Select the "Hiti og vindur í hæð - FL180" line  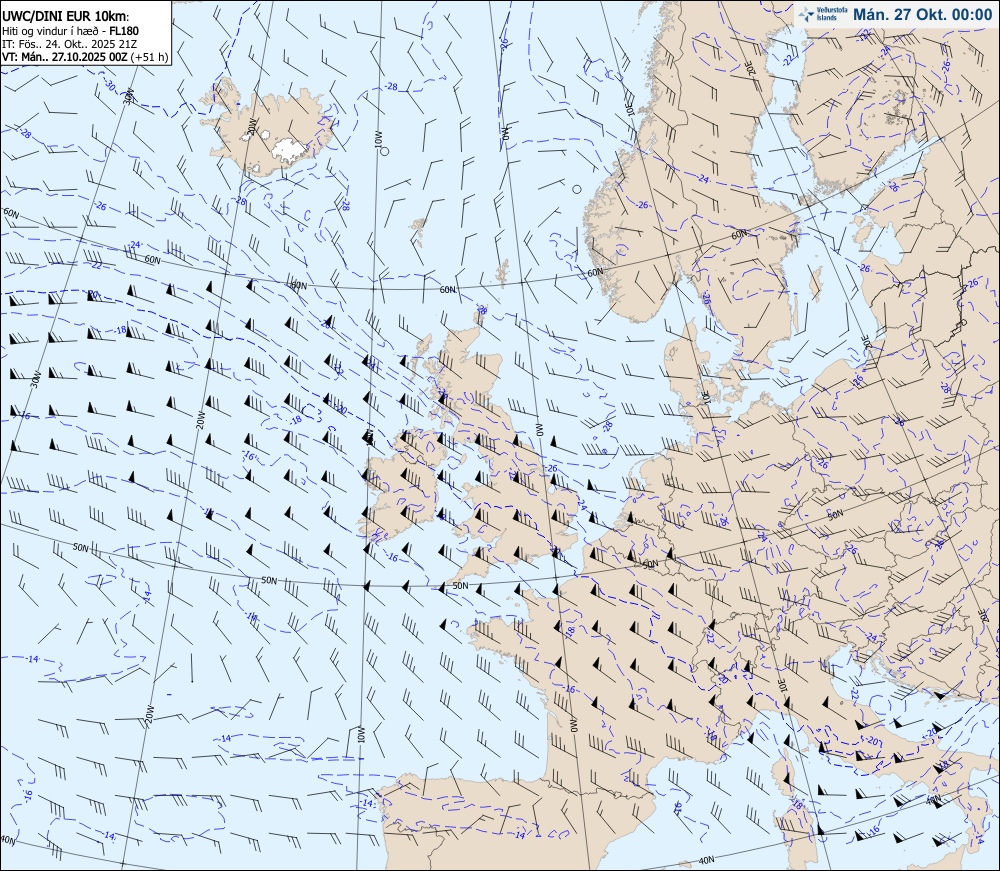click(70, 31)
